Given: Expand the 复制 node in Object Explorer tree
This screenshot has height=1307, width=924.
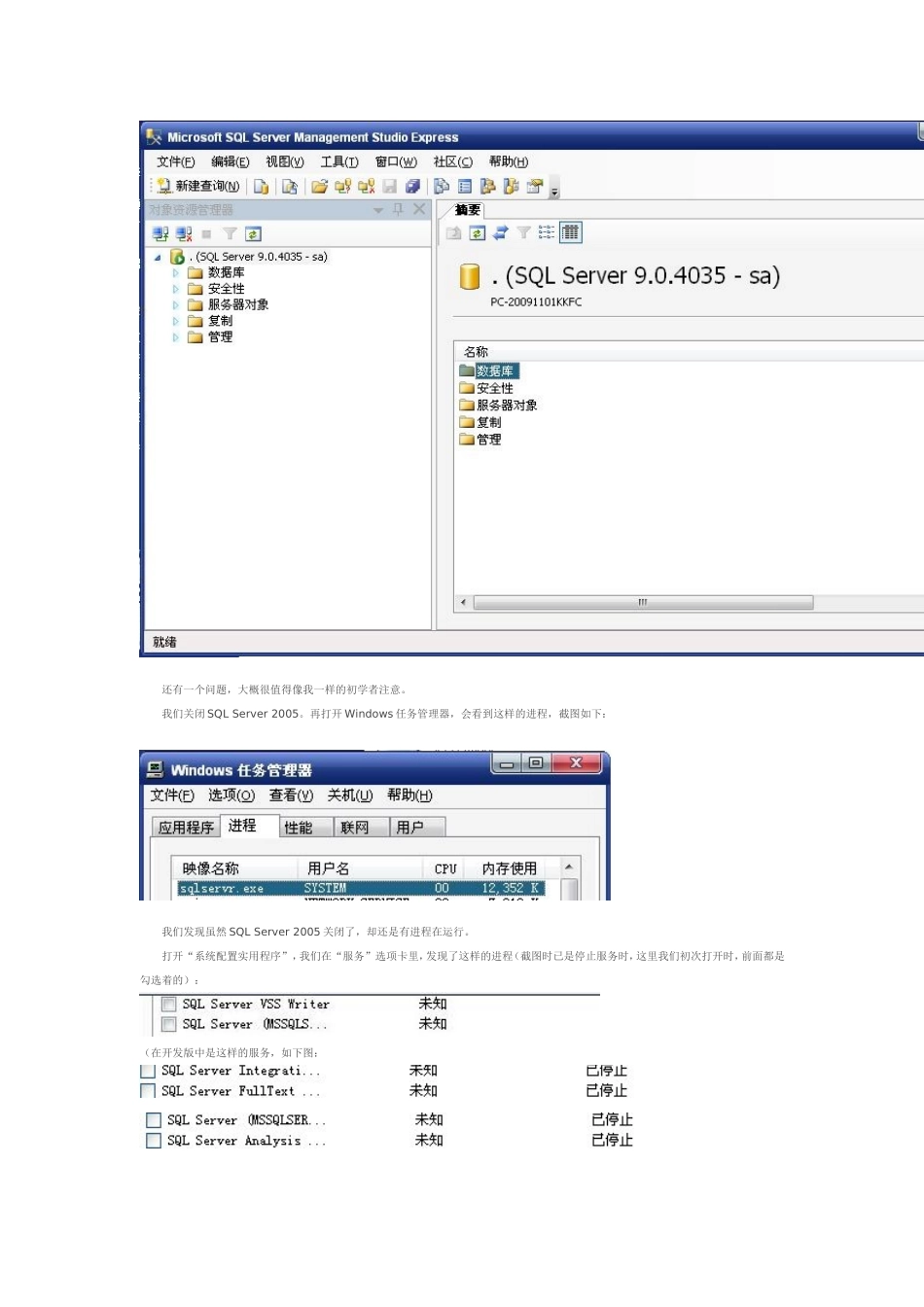Looking at the screenshot, I should point(176,321).
